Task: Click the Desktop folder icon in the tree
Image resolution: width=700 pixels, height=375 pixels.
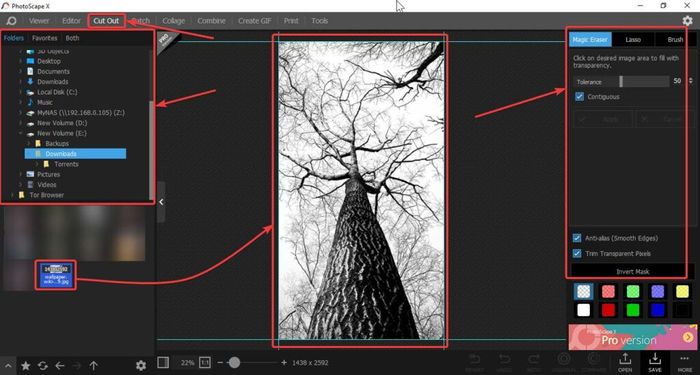Action: pyautogui.click(x=30, y=61)
